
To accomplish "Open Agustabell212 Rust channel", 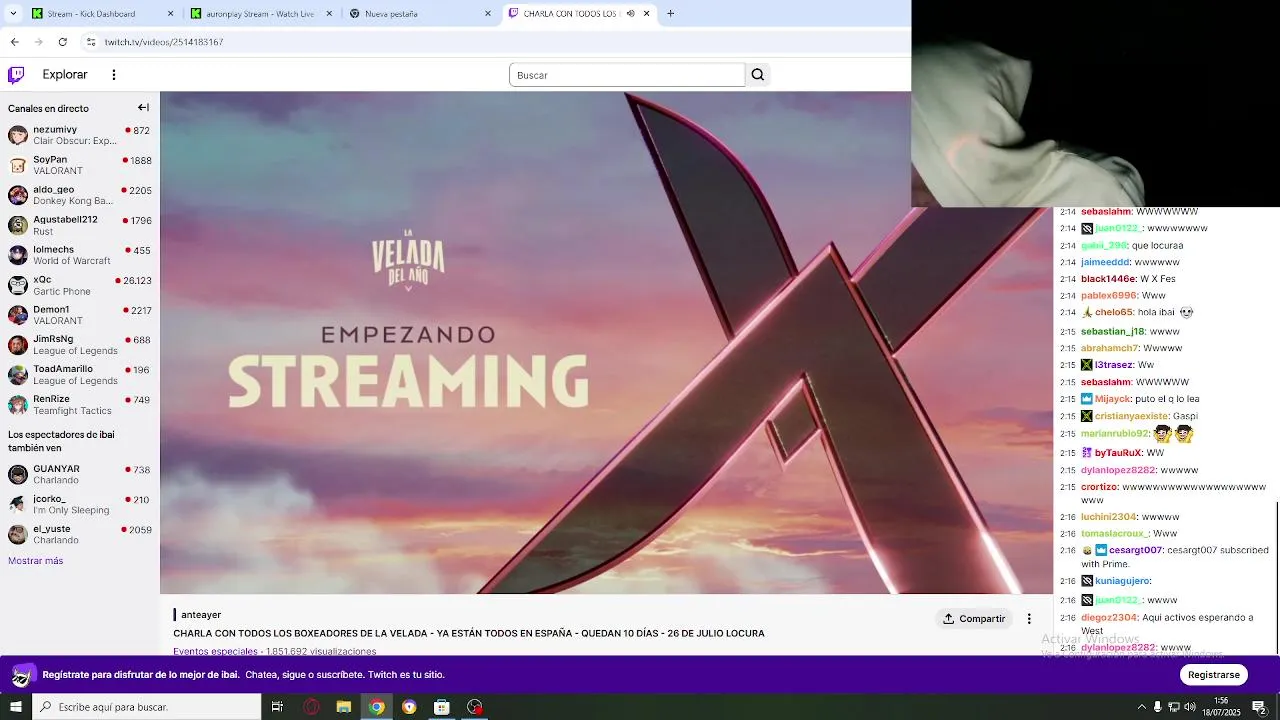I will [x=80, y=225].
